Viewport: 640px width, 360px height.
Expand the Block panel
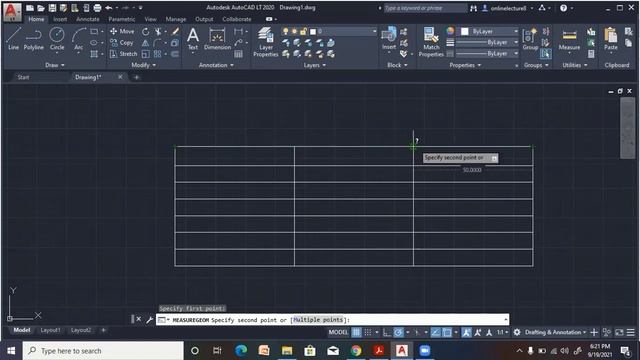click(397, 65)
